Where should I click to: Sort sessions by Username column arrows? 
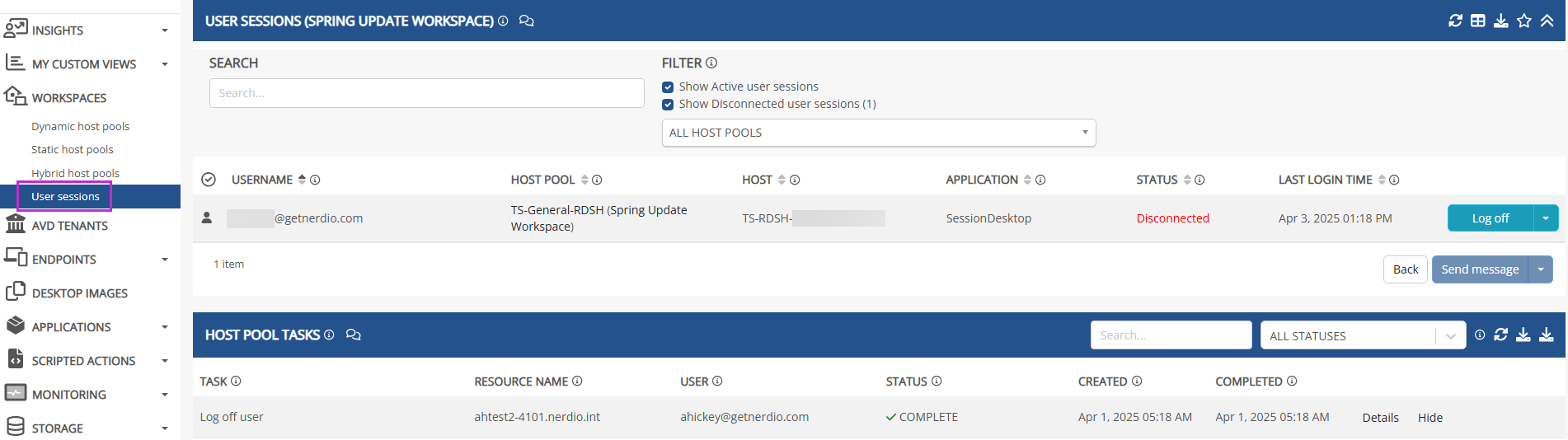tap(302, 180)
